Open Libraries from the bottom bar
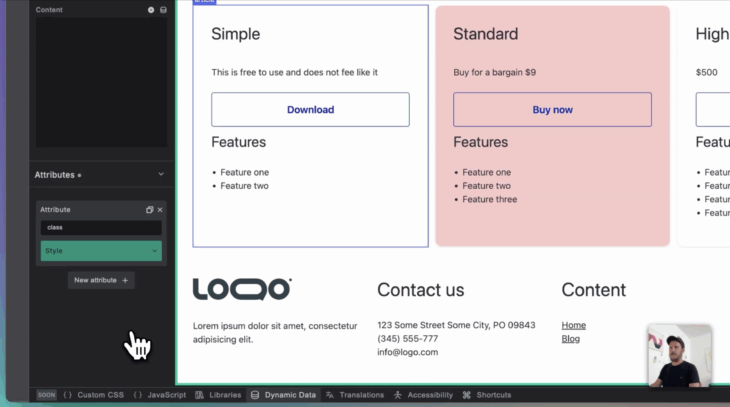730x407 pixels. point(218,395)
